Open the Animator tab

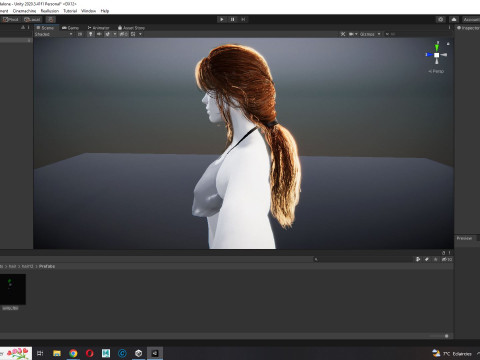pos(98,28)
